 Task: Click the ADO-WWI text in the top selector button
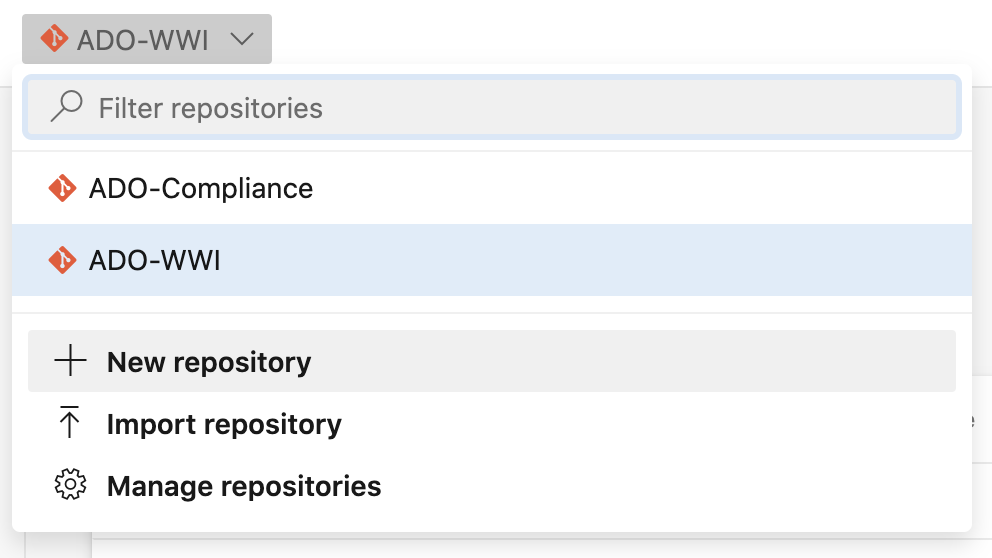pos(143,40)
